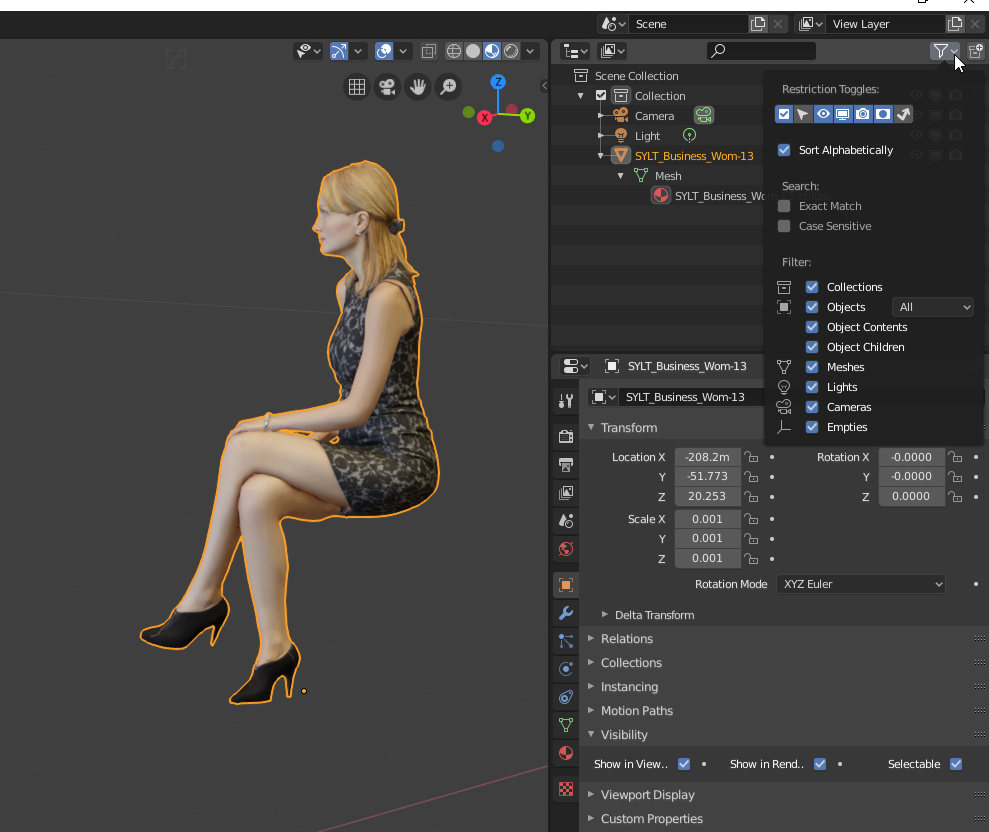Screen dimensions: 989x832
Task: Open the Material properties tab
Action: pos(565,753)
